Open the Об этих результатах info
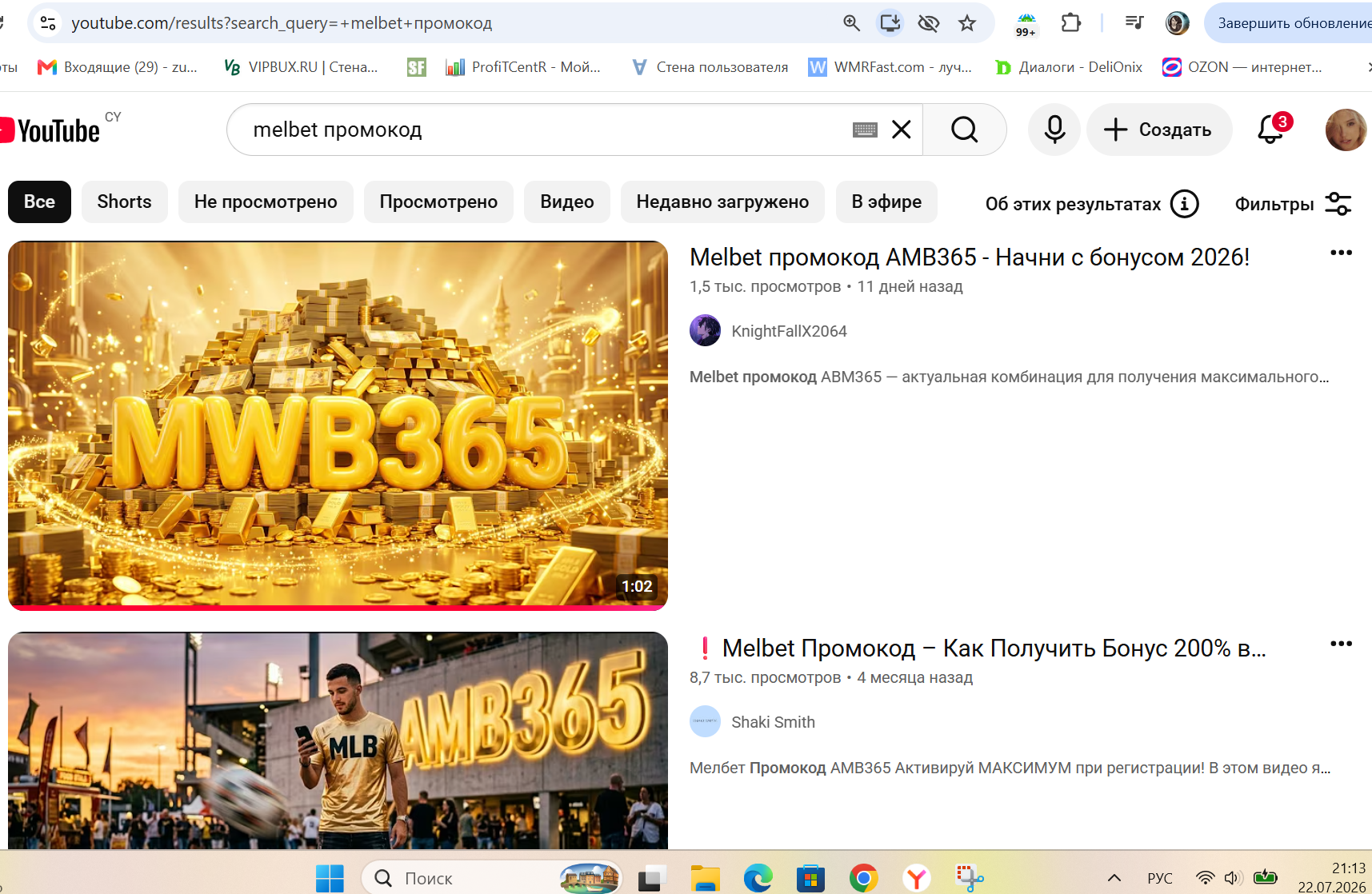The image size is (1372, 894). coord(1092,204)
